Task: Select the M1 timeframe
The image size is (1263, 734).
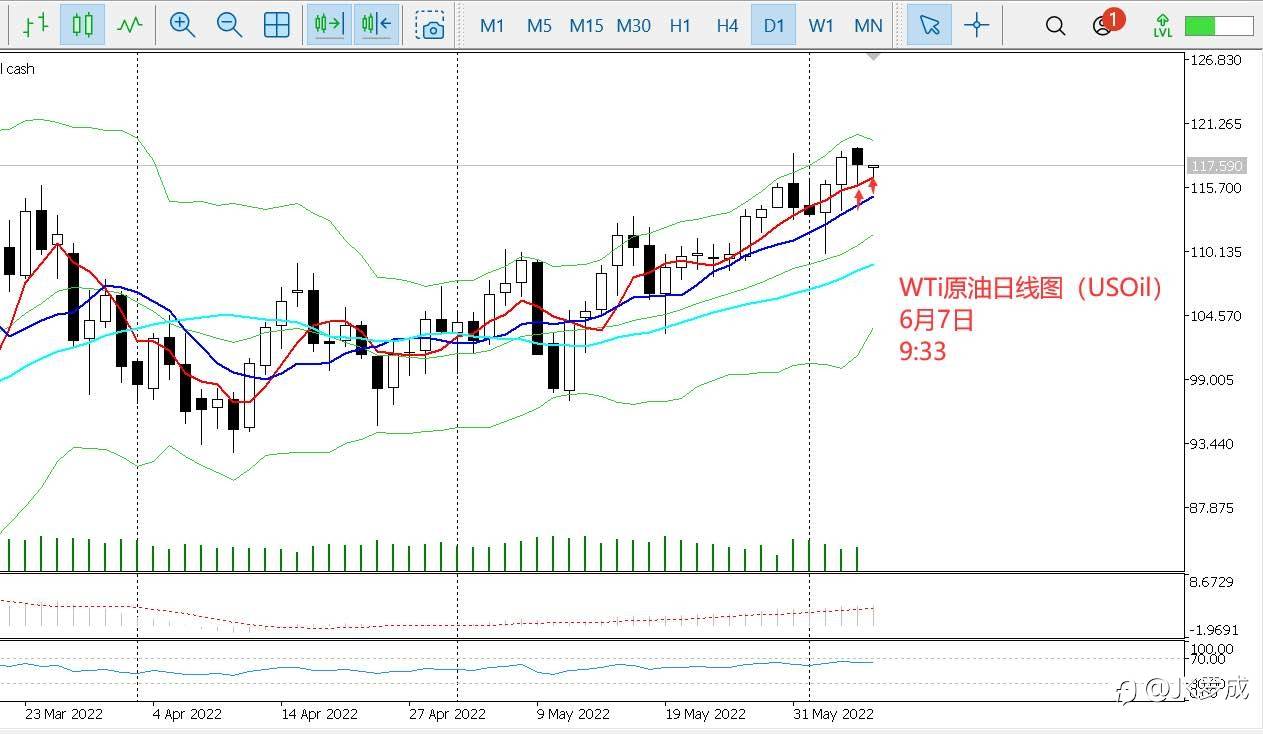Action: (492, 25)
